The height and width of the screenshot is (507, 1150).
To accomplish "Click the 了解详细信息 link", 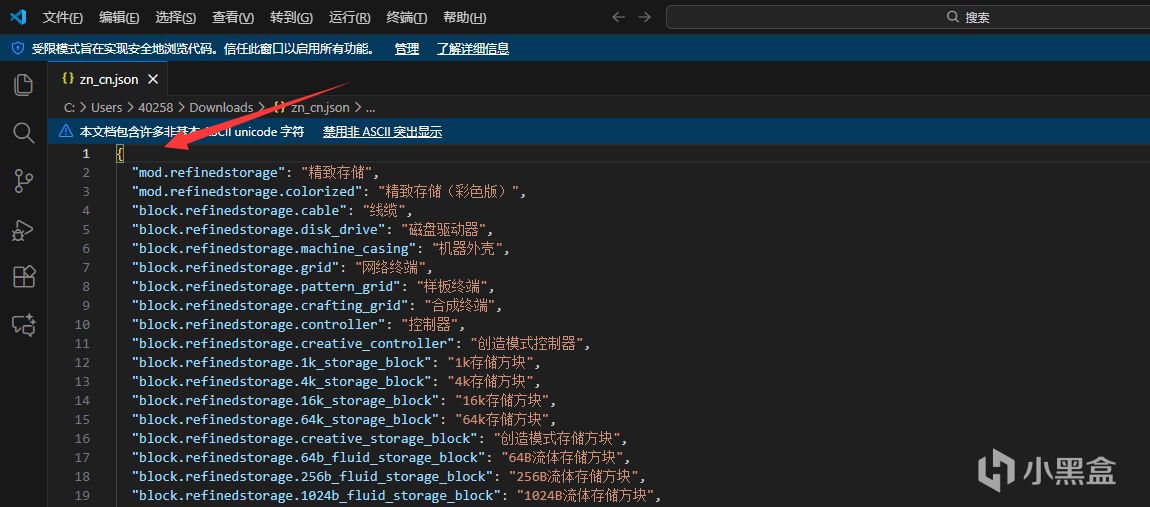I will pyautogui.click(x=472, y=49).
